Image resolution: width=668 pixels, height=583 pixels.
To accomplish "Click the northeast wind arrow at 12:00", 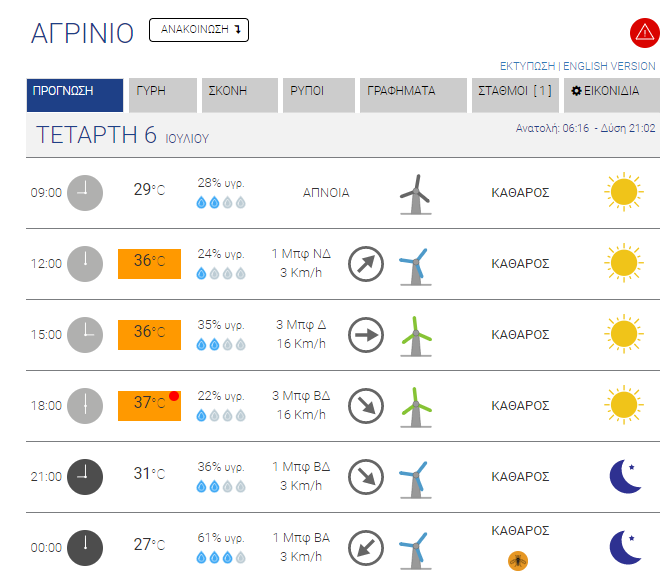I will click(366, 264).
